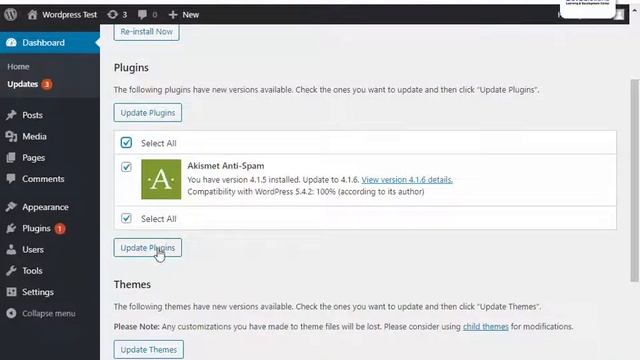Open Users in sidebar
The width and height of the screenshot is (640, 360).
[33, 249]
